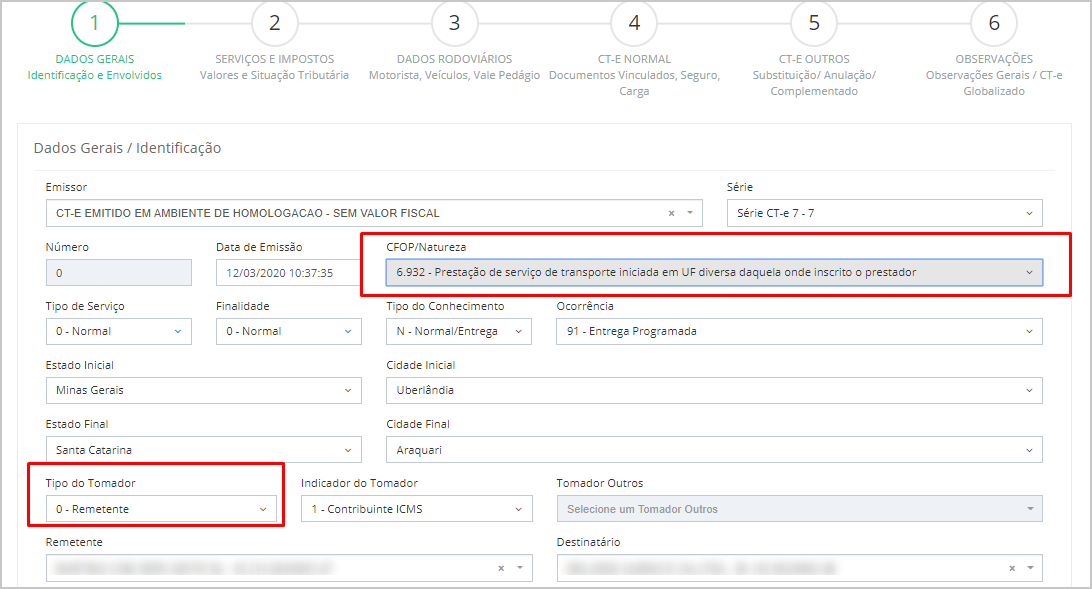The height and width of the screenshot is (589, 1092).
Task: Open step 5 CT-e Outros
Action: pyautogui.click(x=814, y=23)
